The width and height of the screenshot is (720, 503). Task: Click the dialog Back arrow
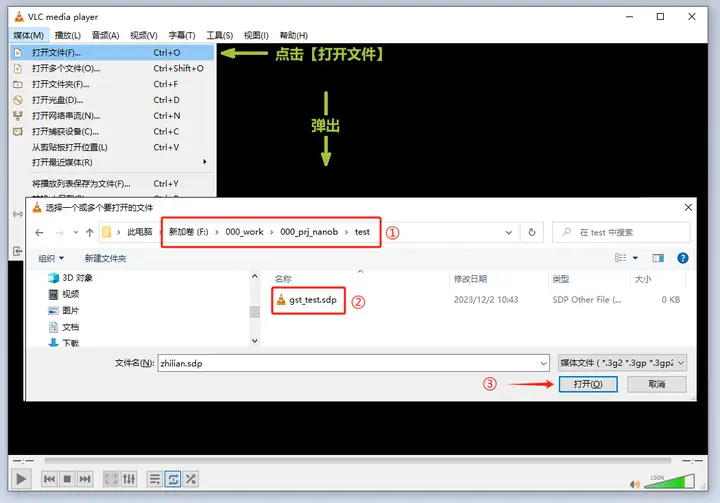point(39,232)
